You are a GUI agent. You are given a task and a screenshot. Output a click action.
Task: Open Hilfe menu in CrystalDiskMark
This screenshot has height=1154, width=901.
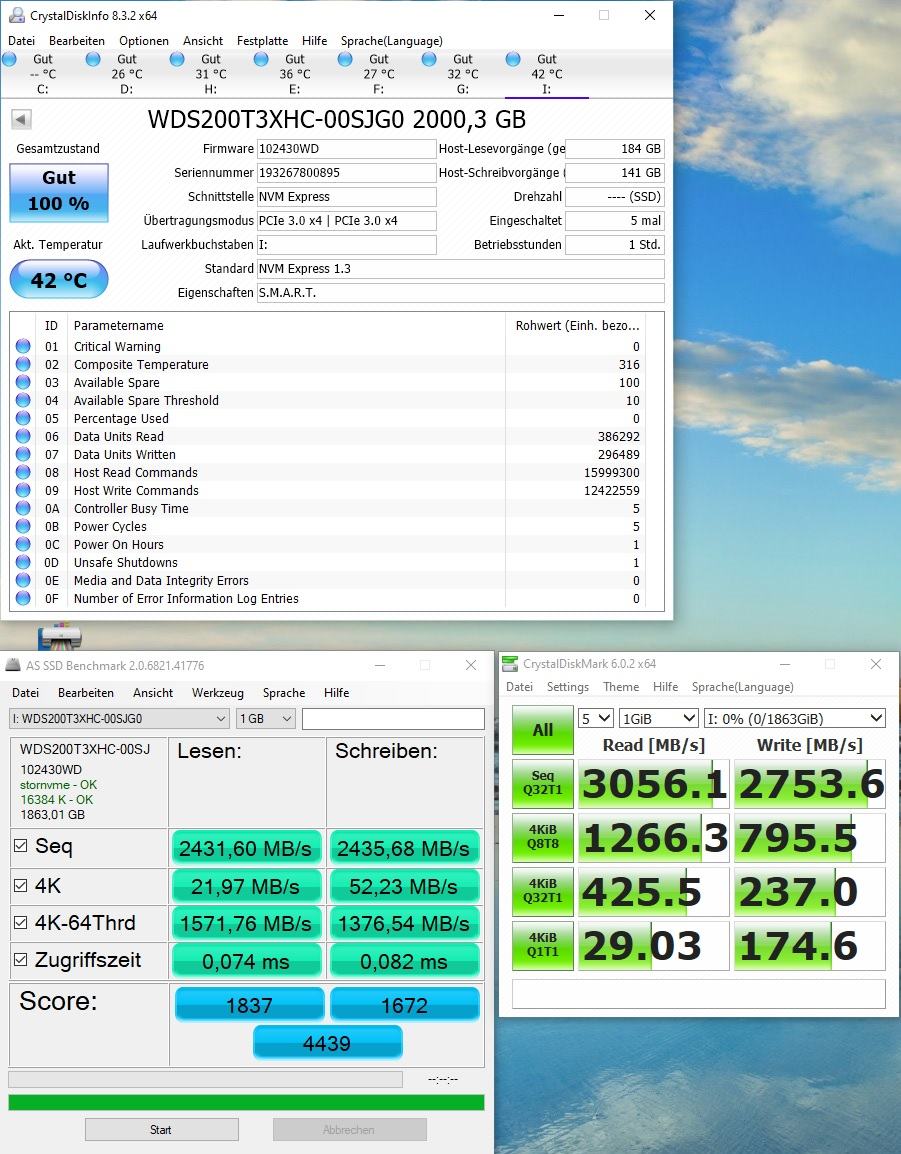pyautogui.click(x=665, y=687)
